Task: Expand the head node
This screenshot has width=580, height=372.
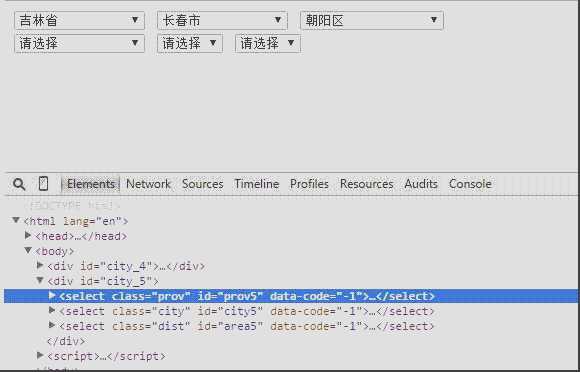Action: [28, 235]
